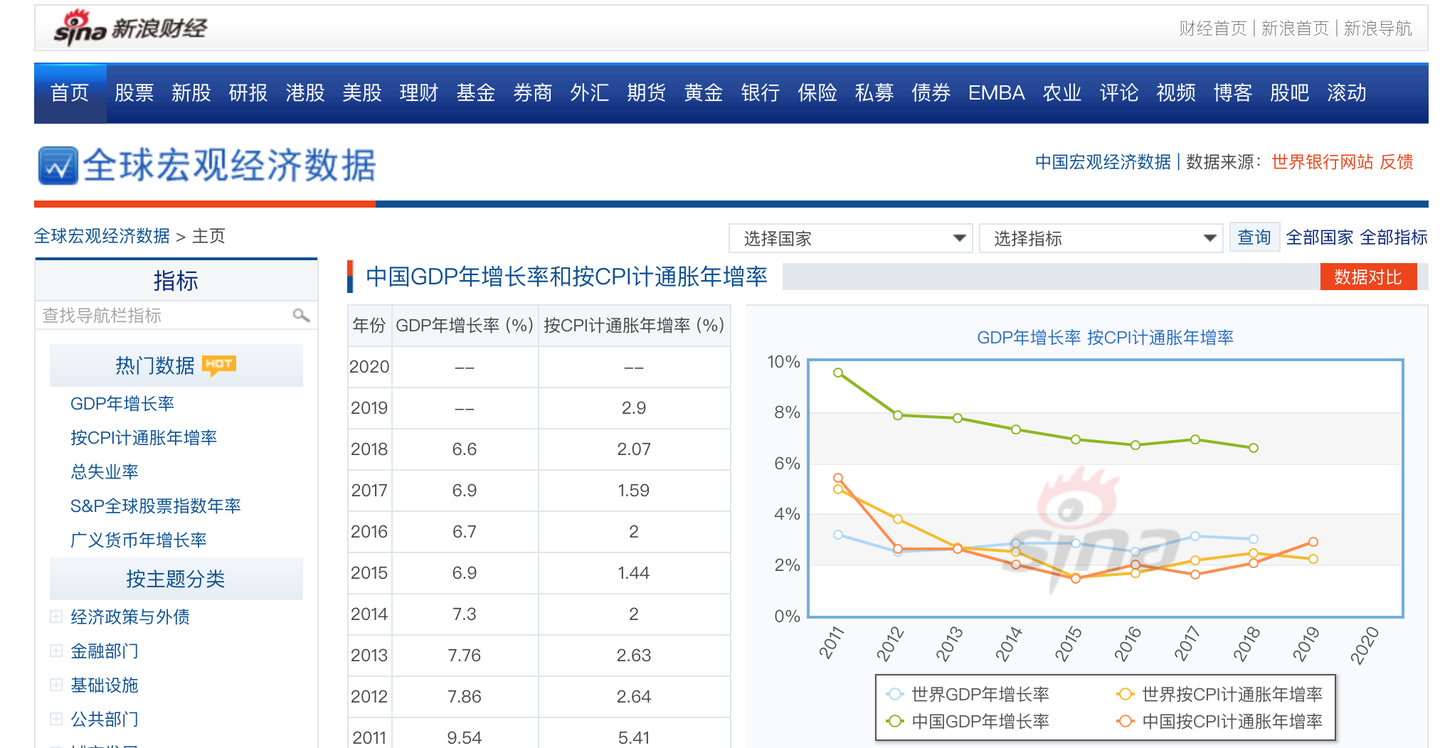Open the 期货 nav item
The width and height of the screenshot is (1440, 748).
647,93
